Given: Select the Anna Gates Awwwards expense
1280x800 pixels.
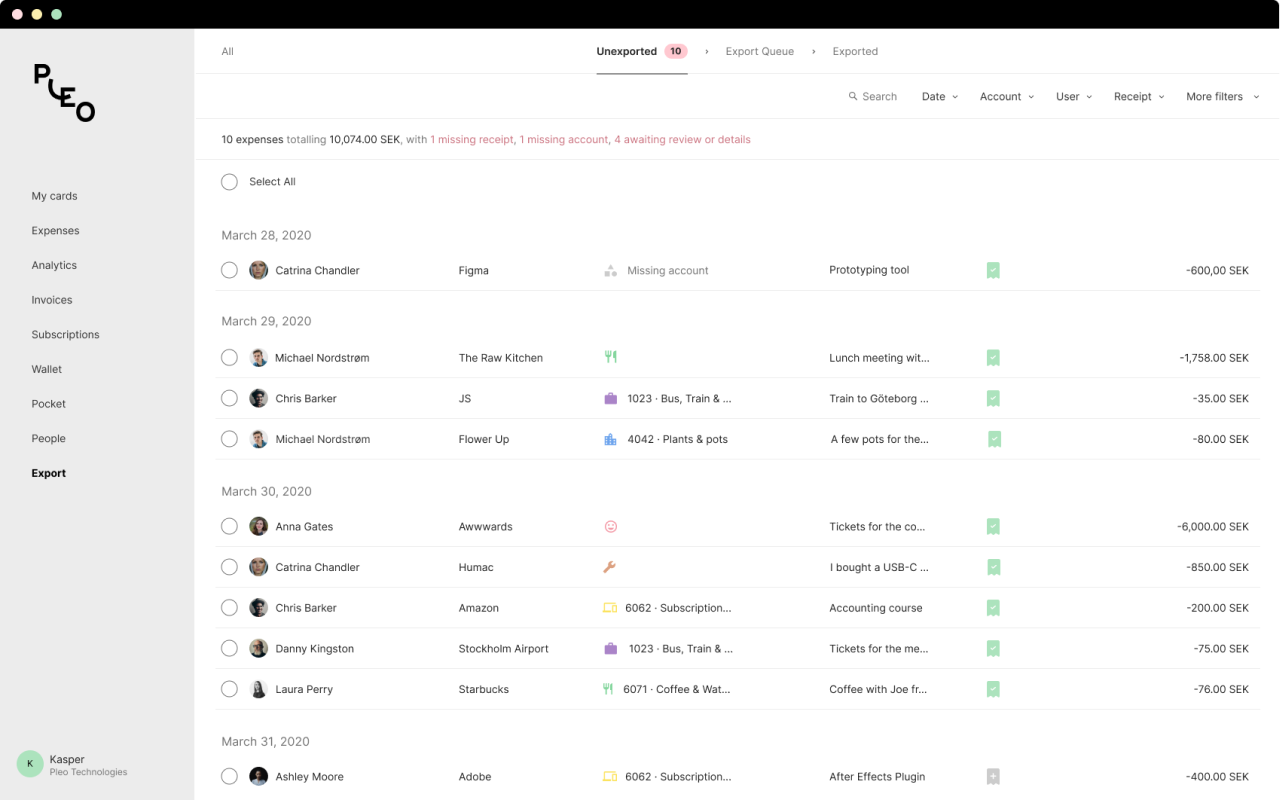Looking at the screenshot, I should 230,526.
